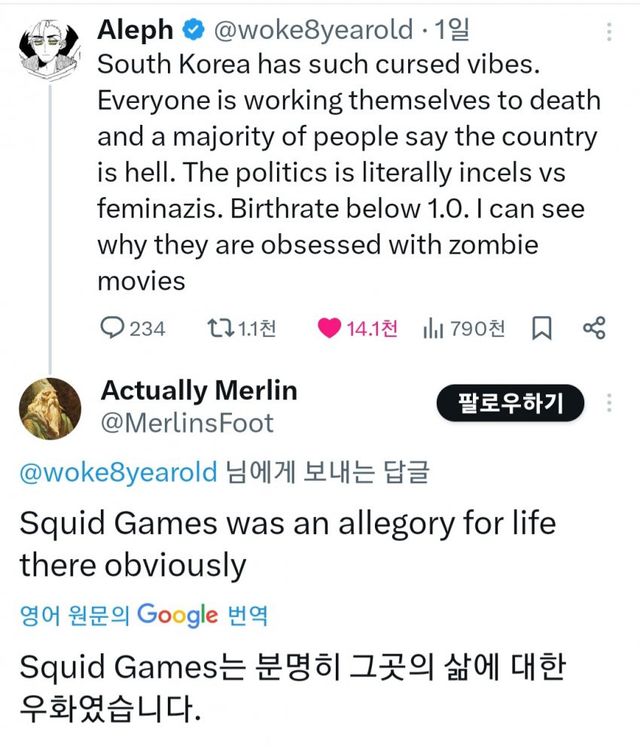
Task: Click the 영어 원문의 Google 번역 link
Action: pos(143,615)
